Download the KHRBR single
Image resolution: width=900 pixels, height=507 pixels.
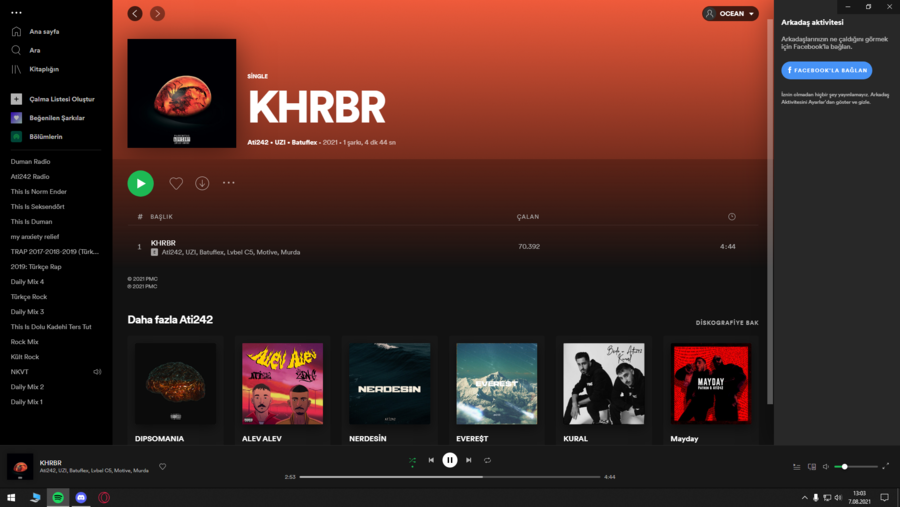click(x=202, y=183)
